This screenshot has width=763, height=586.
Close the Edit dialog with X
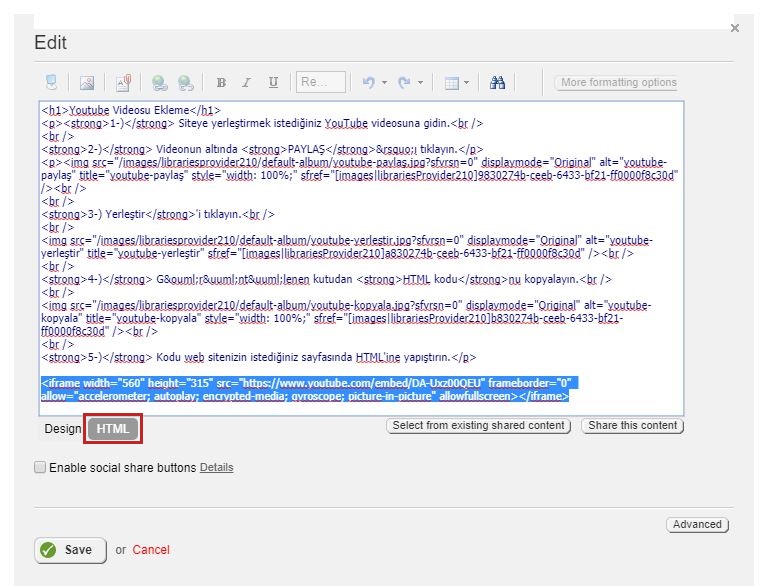[735, 28]
